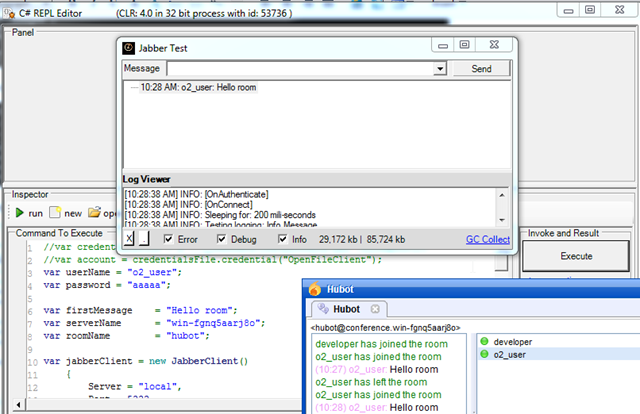The image size is (640, 414).
Task: Open the Message combo box dropdown
Action: pyautogui.click(x=440, y=69)
